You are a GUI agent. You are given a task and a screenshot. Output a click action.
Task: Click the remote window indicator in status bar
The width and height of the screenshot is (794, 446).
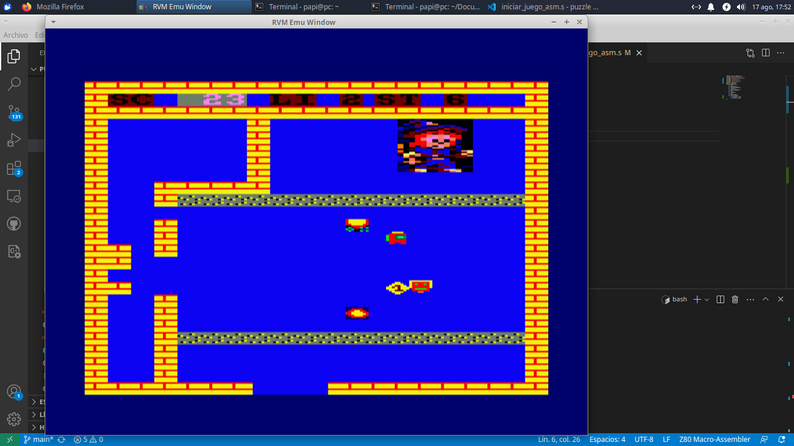(x=10, y=439)
